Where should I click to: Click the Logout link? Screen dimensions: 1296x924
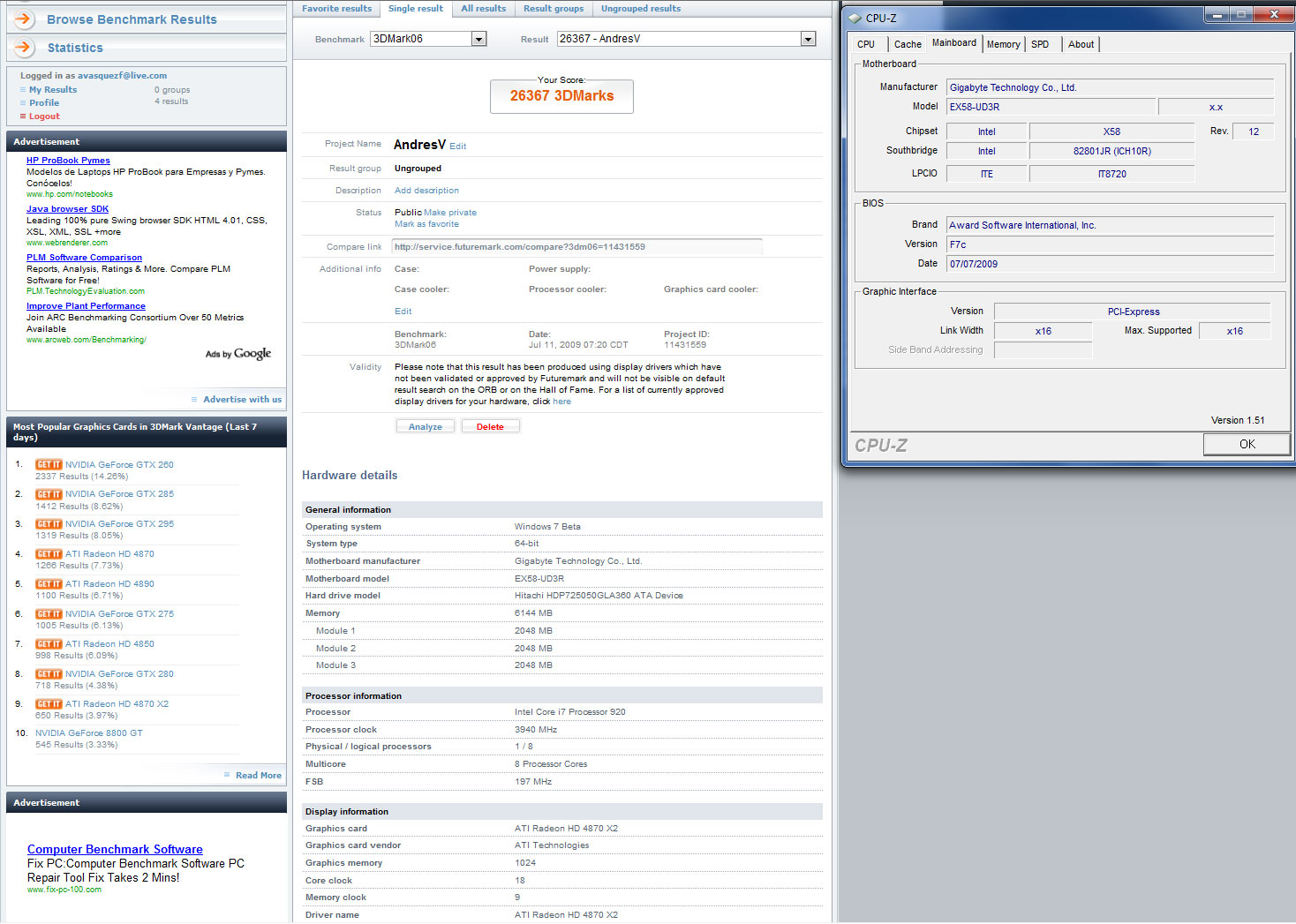coord(44,116)
